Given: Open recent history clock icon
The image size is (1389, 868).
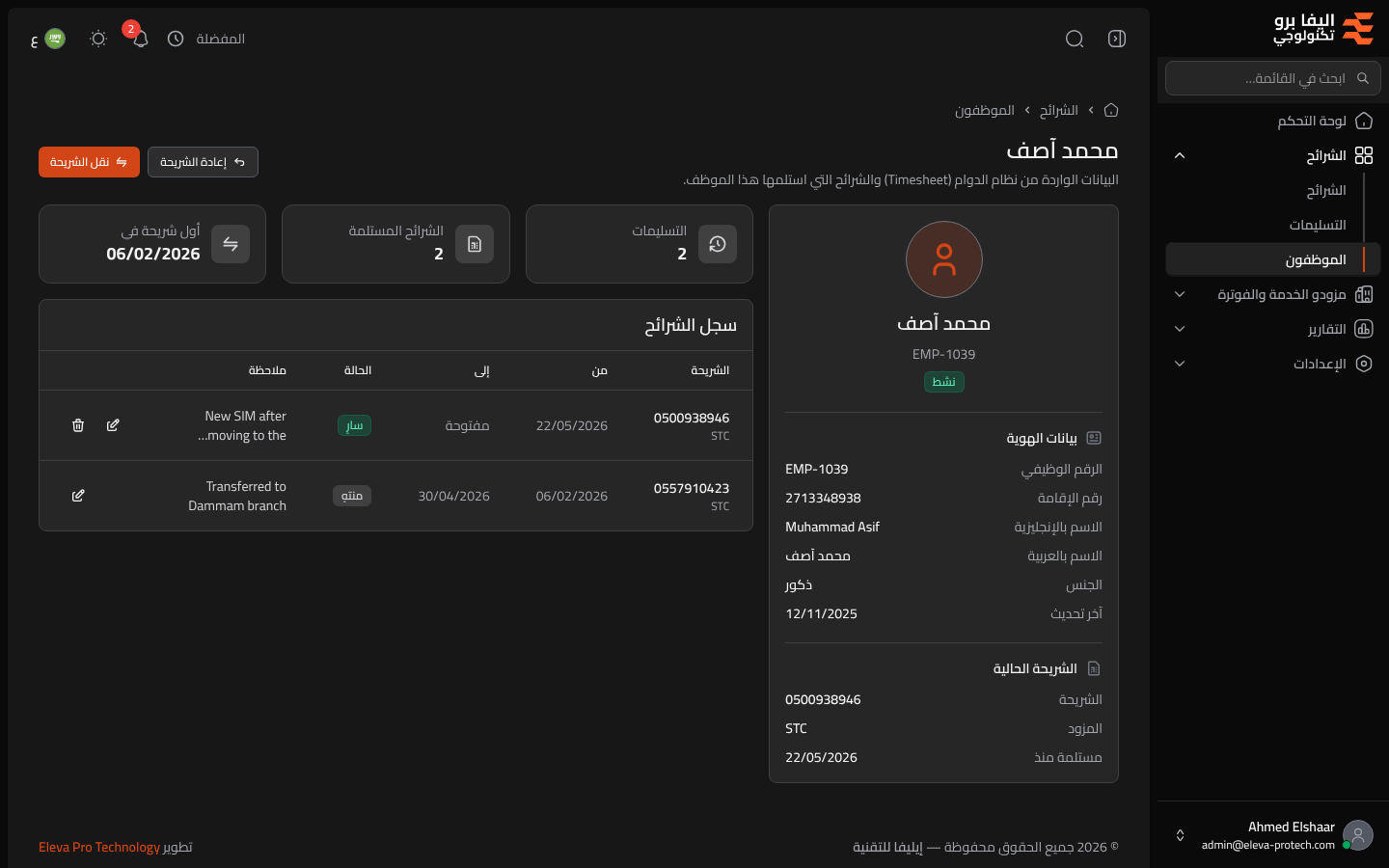Looking at the screenshot, I should pos(176,39).
